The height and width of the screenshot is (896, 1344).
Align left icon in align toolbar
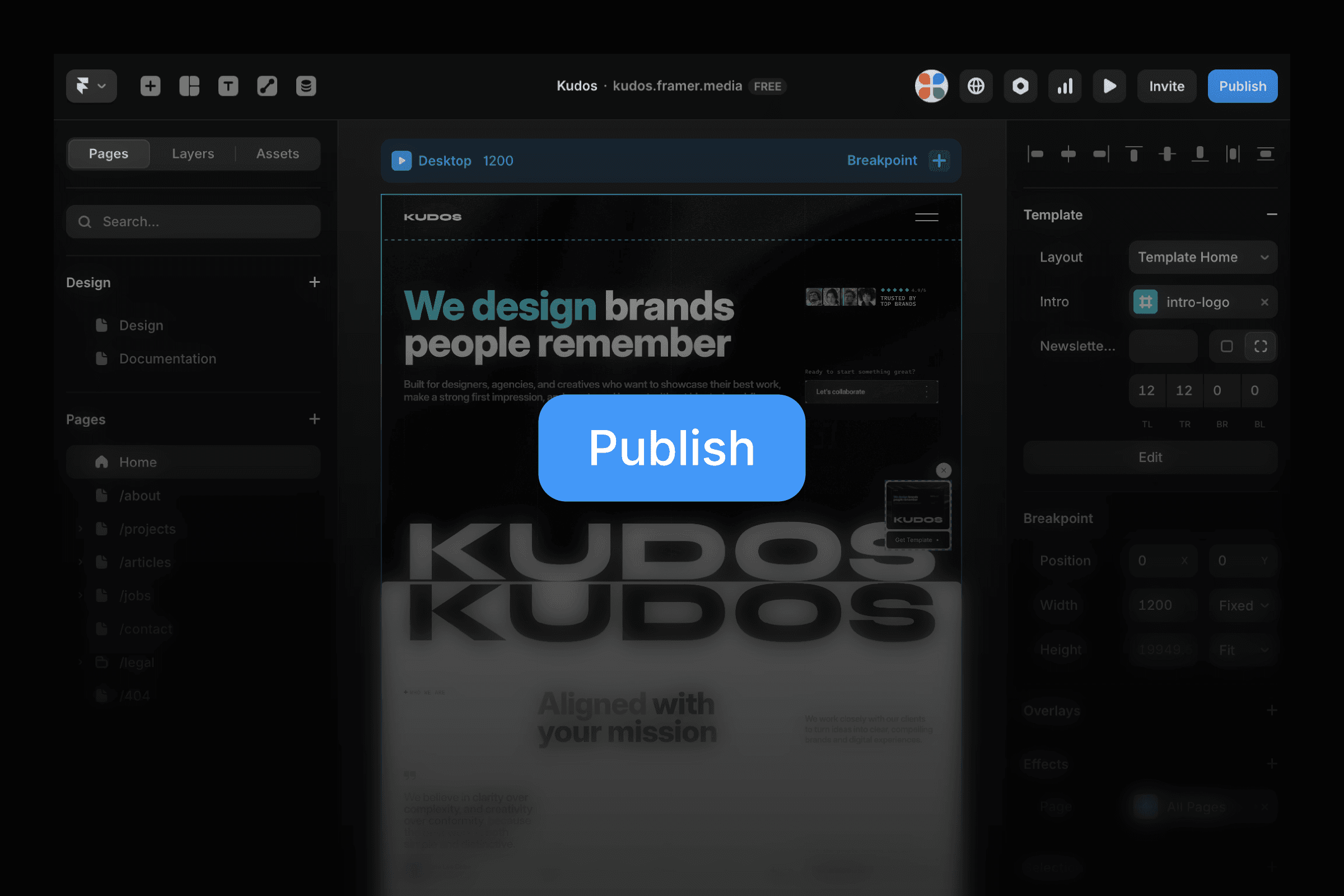click(1035, 153)
